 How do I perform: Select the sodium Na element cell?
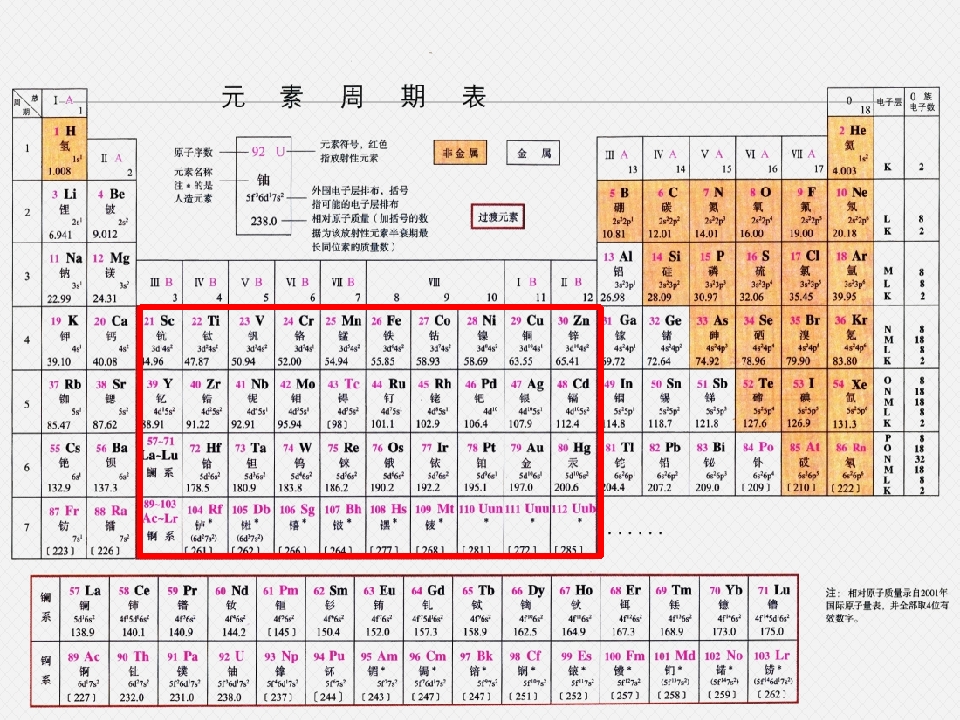[65, 275]
